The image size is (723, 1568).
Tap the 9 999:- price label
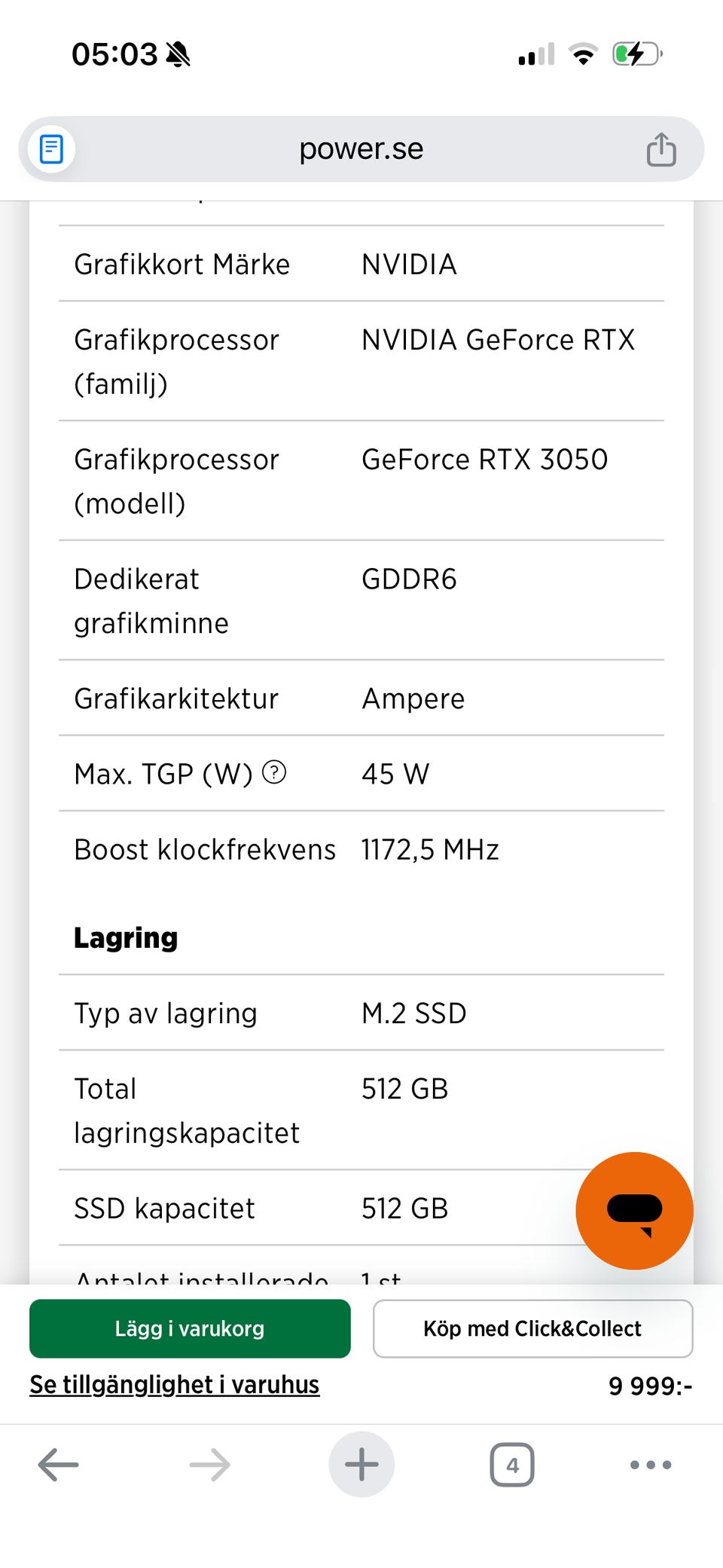pyautogui.click(x=650, y=1386)
